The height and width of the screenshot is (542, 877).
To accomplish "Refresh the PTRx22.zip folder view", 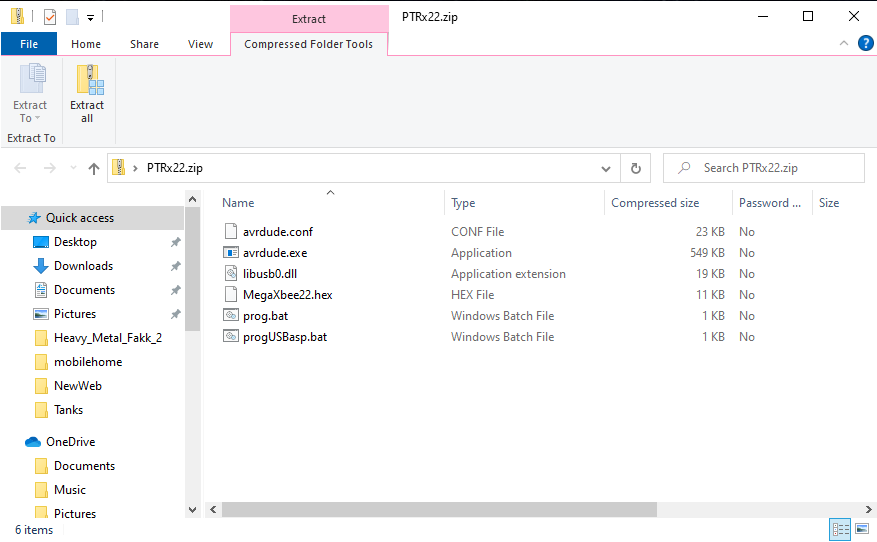I will pyautogui.click(x=636, y=168).
